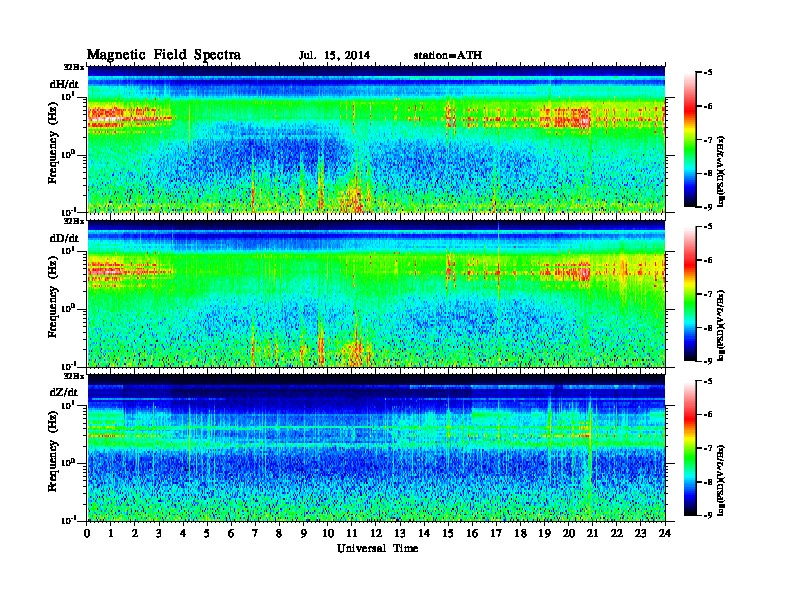The image size is (792, 612).
Task: Click the hour '20' tick label
Action: (569, 534)
